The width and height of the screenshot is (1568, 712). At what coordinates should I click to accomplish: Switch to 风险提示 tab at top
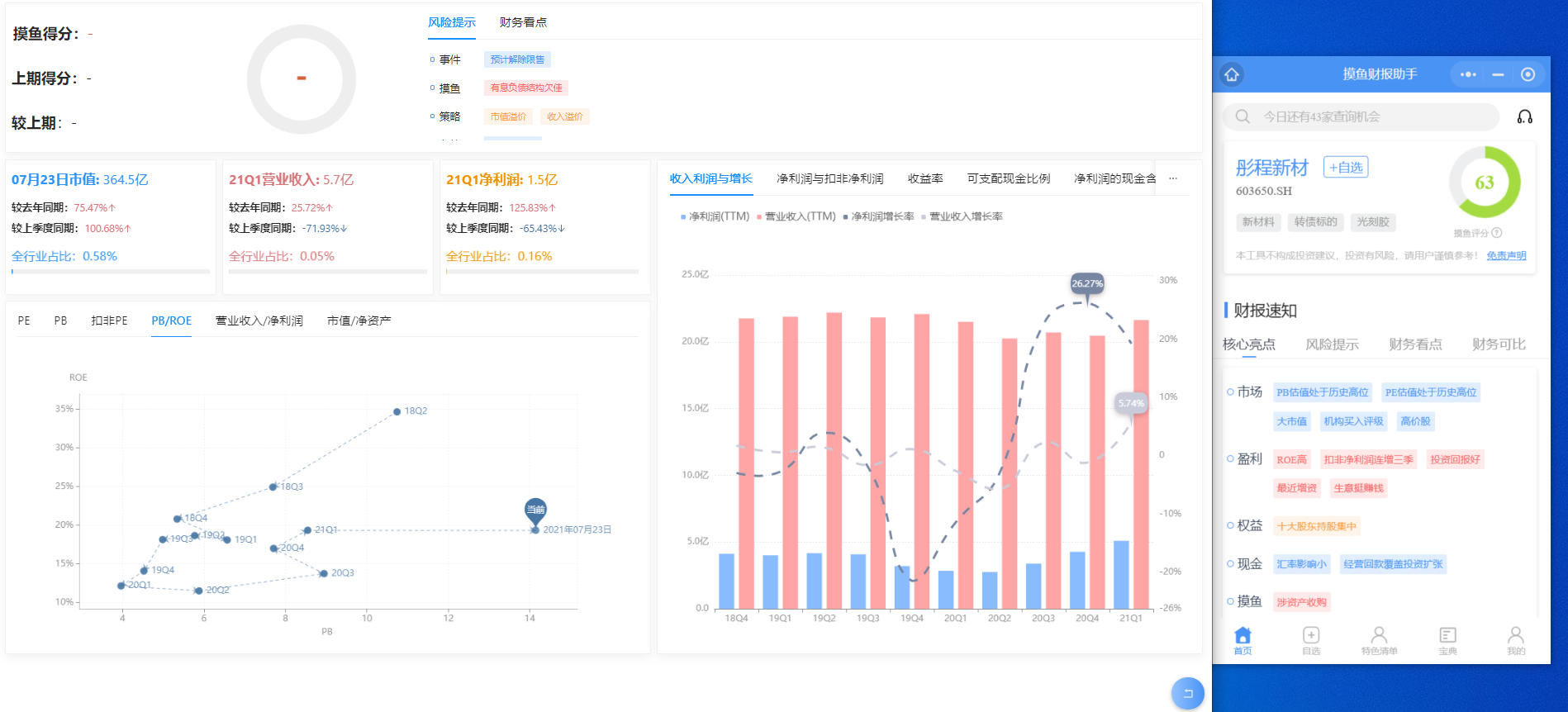tap(452, 22)
